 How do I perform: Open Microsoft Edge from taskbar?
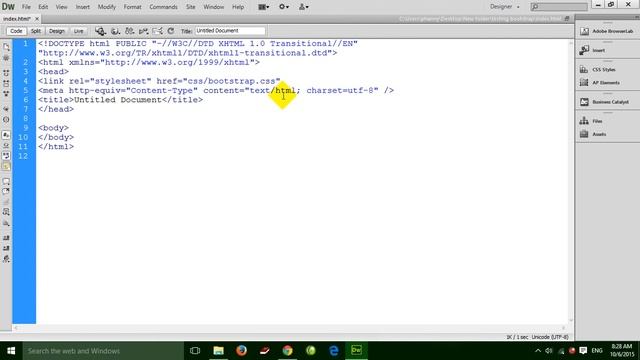click(x=333, y=351)
